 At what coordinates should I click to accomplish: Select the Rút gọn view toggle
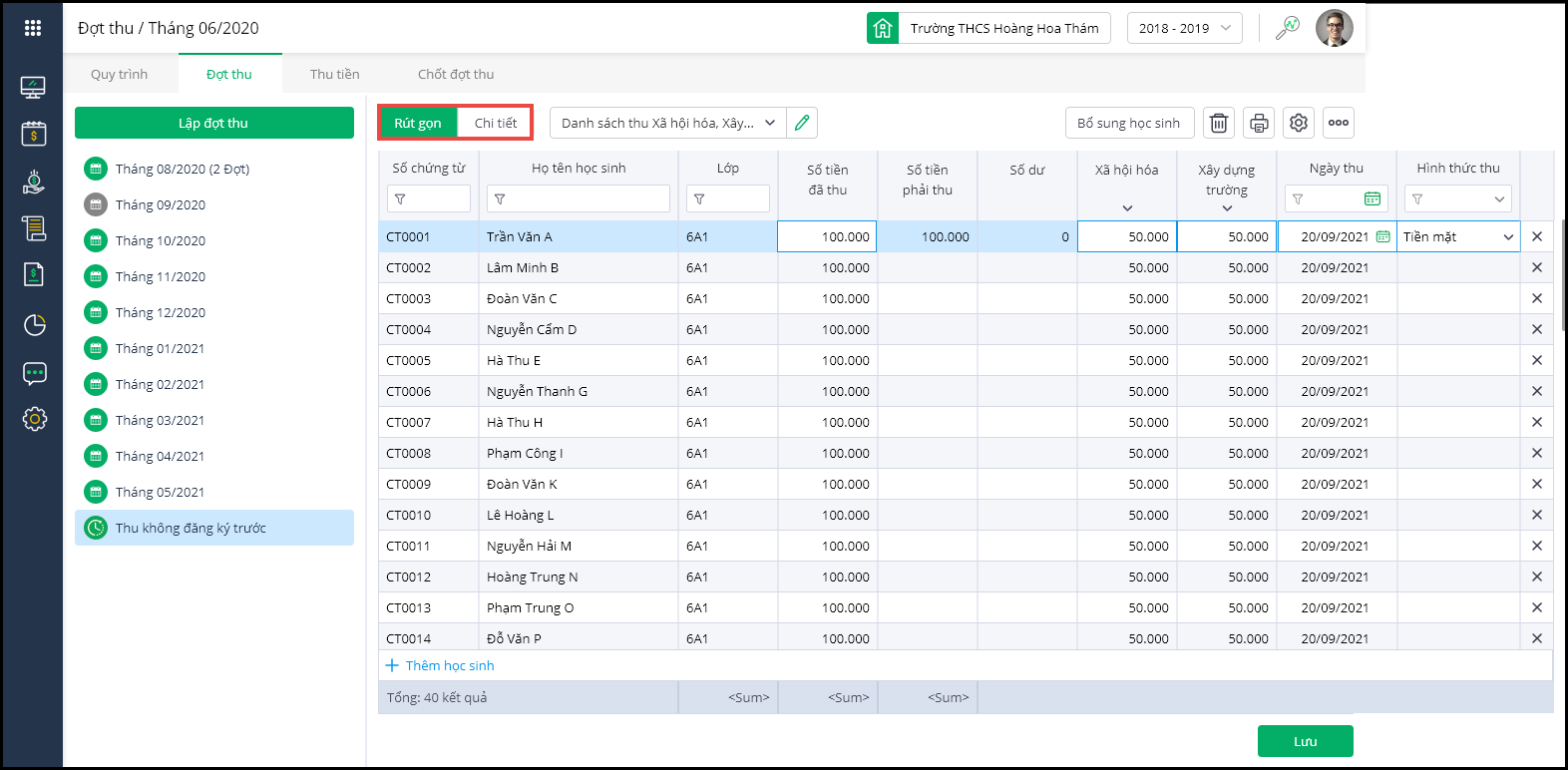point(417,123)
